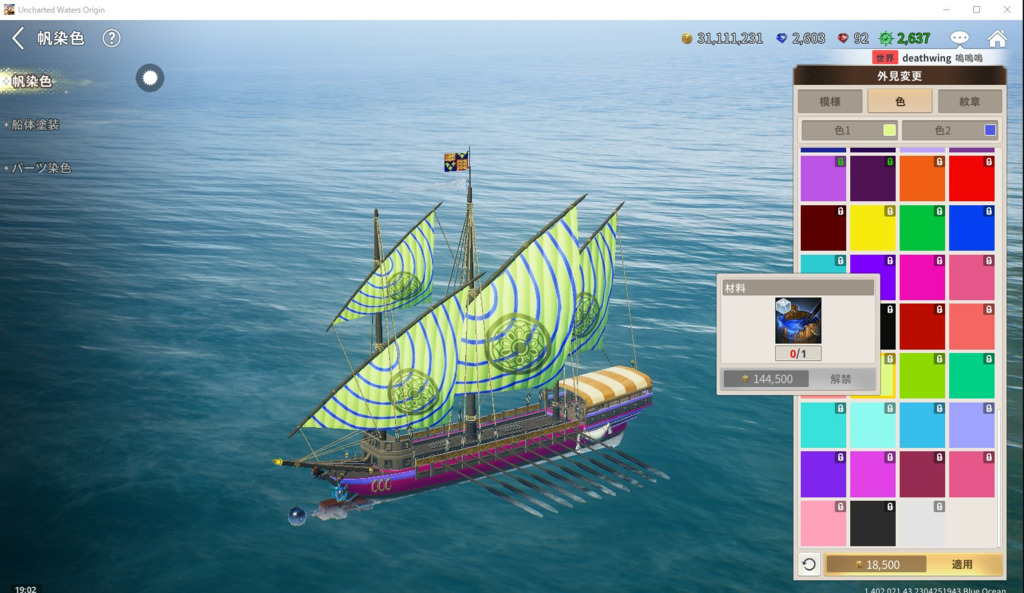Screen dimensions: 1024x593
Task: Click the lock icon on the emerald green swatch
Action: pos(989,359)
